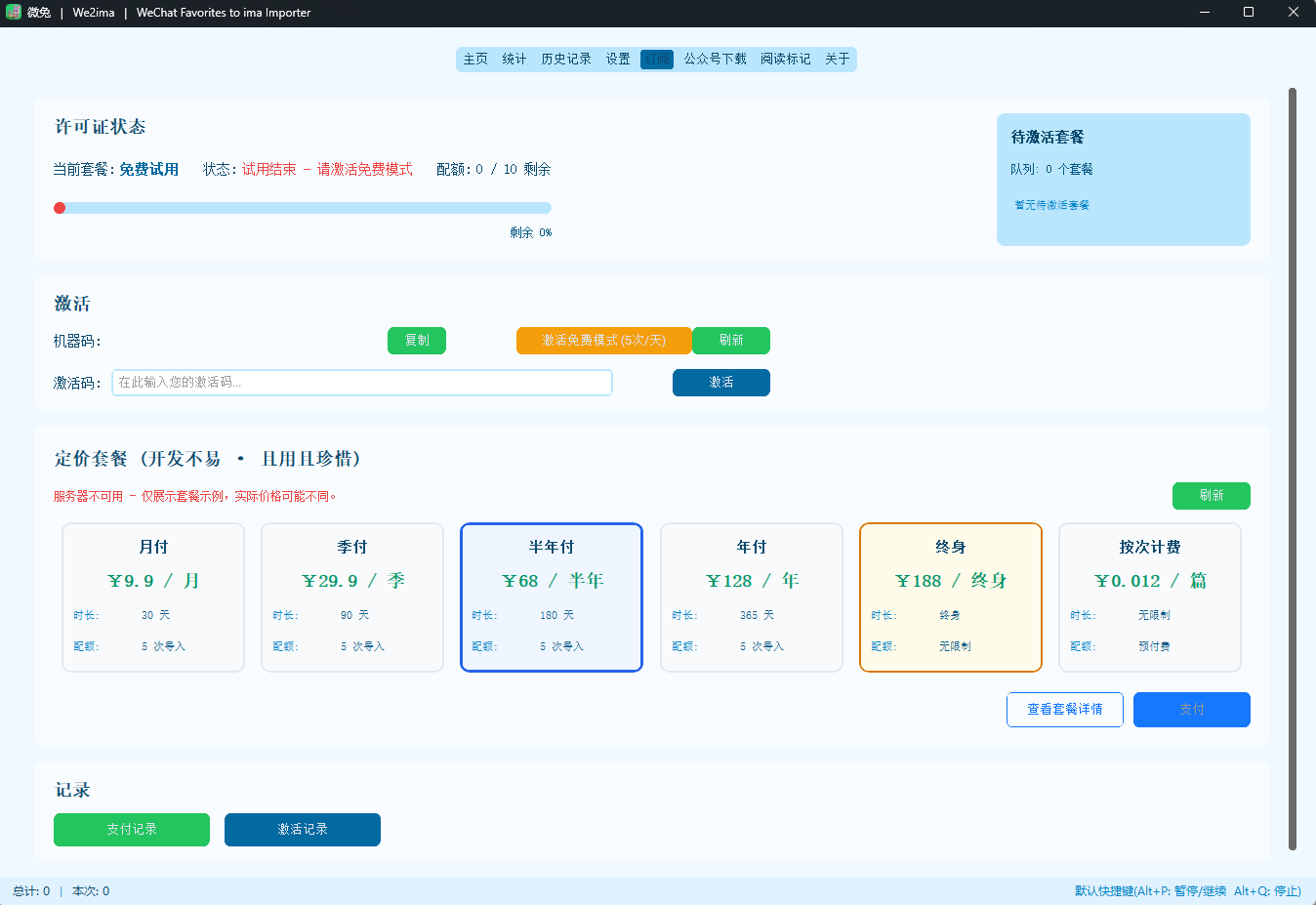Close the We2ima window
The image size is (1316, 905).
tap(1294, 13)
